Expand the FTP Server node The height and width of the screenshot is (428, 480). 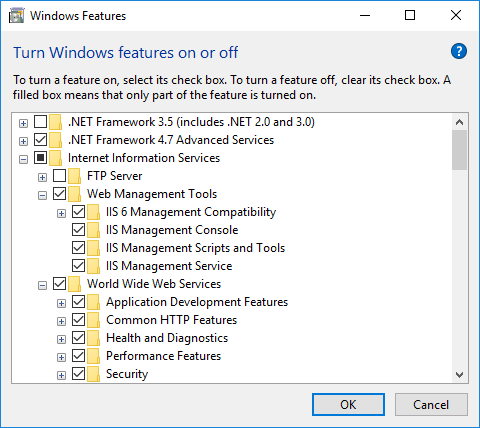click(x=42, y=178)
